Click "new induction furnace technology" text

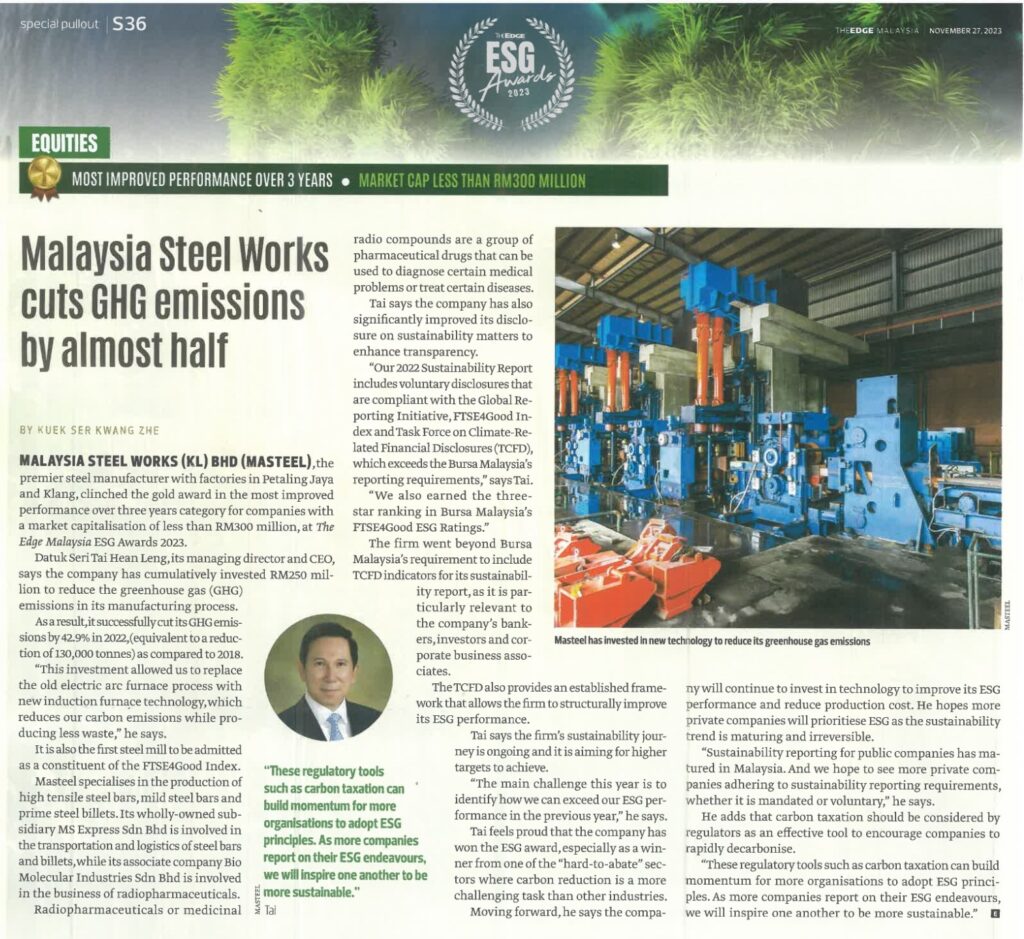(112, 702)
